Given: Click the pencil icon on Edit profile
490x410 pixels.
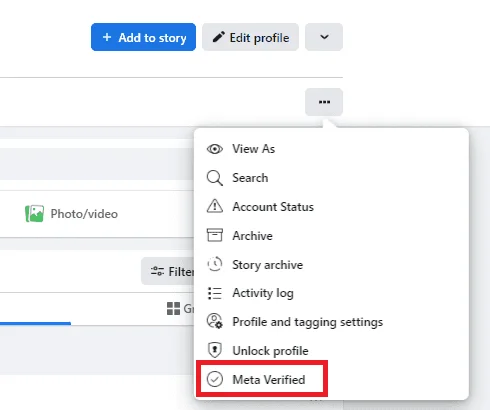Looking at the screenshot, I should (219, 37).
